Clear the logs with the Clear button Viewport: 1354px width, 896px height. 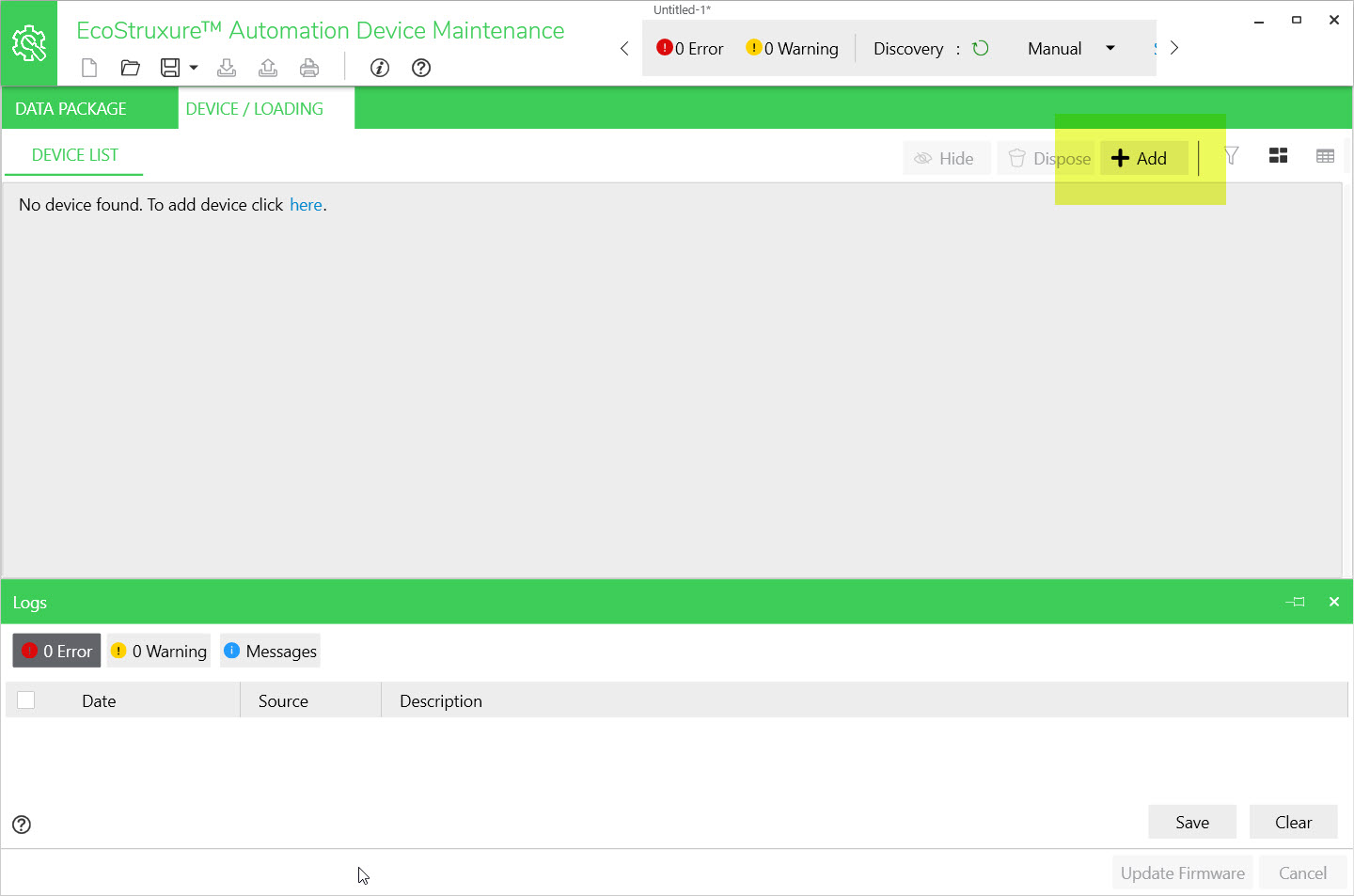[x=1294, y=822]
